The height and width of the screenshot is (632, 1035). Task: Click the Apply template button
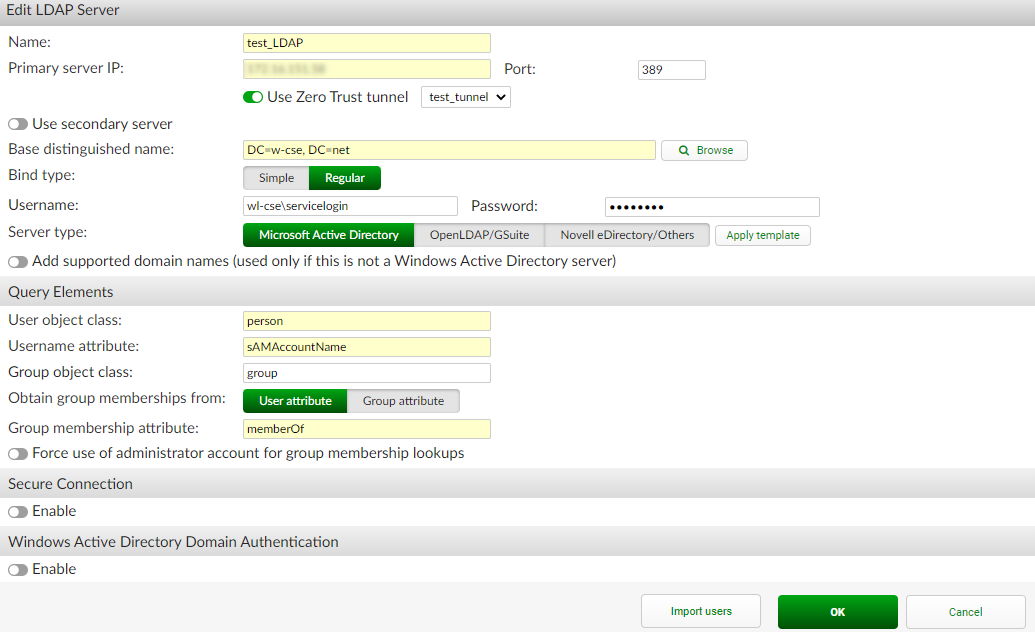pos(762,235)
